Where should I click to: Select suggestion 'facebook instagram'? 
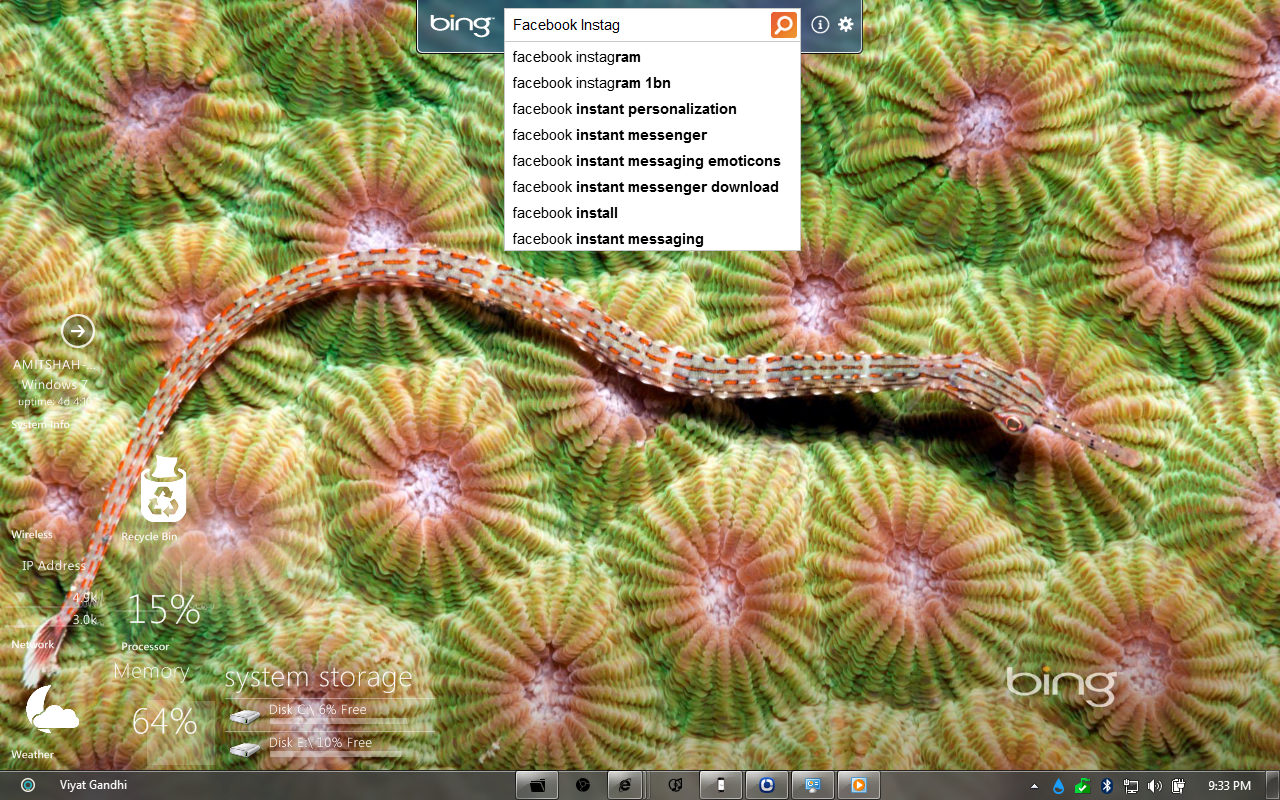click(x=652, y=57)
